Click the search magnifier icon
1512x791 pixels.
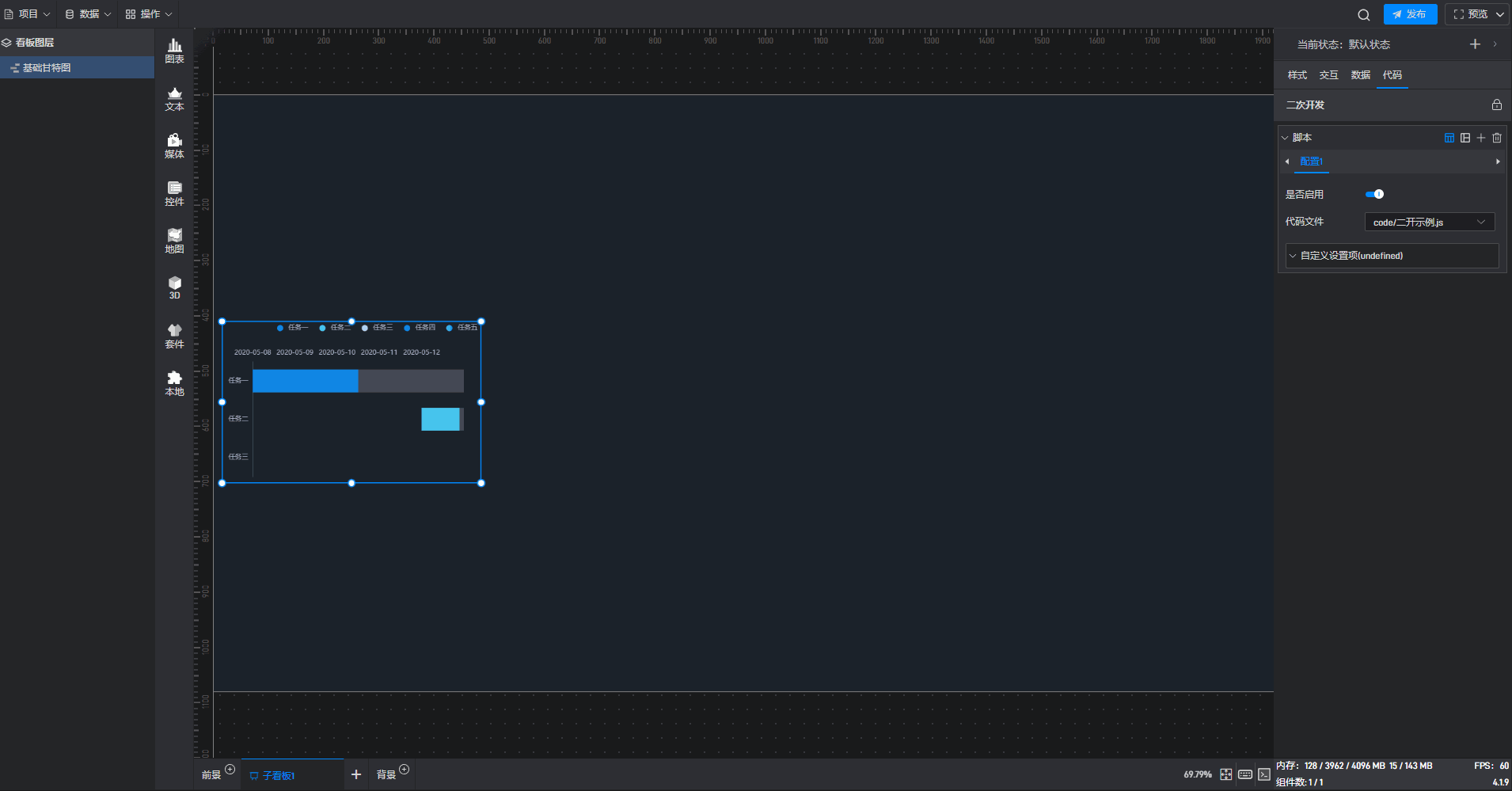click(1363, 14)
